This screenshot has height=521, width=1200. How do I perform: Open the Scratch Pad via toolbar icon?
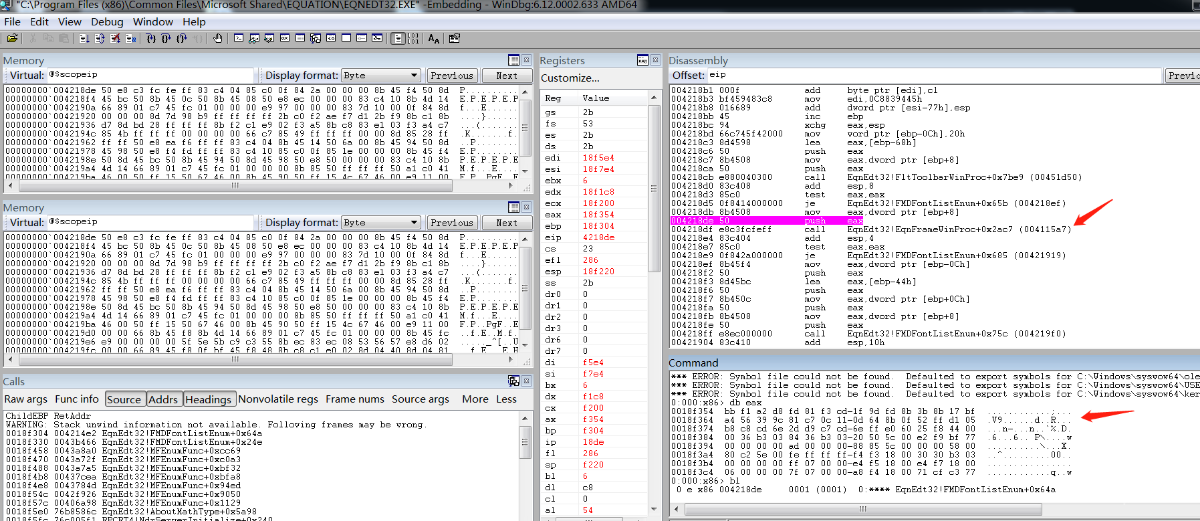347,38
